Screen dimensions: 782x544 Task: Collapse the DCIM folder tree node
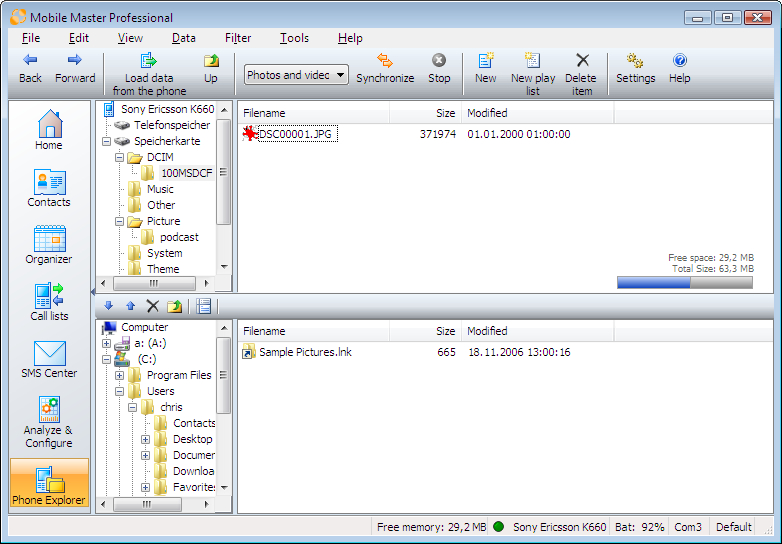pos(120,157)
